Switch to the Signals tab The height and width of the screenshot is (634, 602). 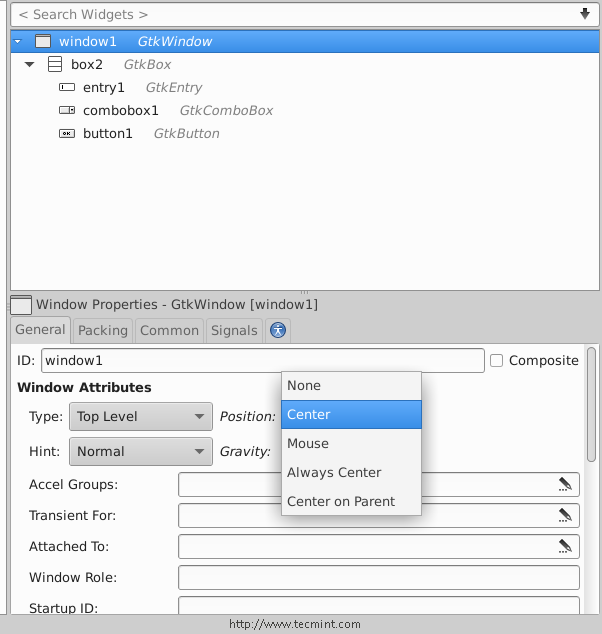(x=234, y=330)
